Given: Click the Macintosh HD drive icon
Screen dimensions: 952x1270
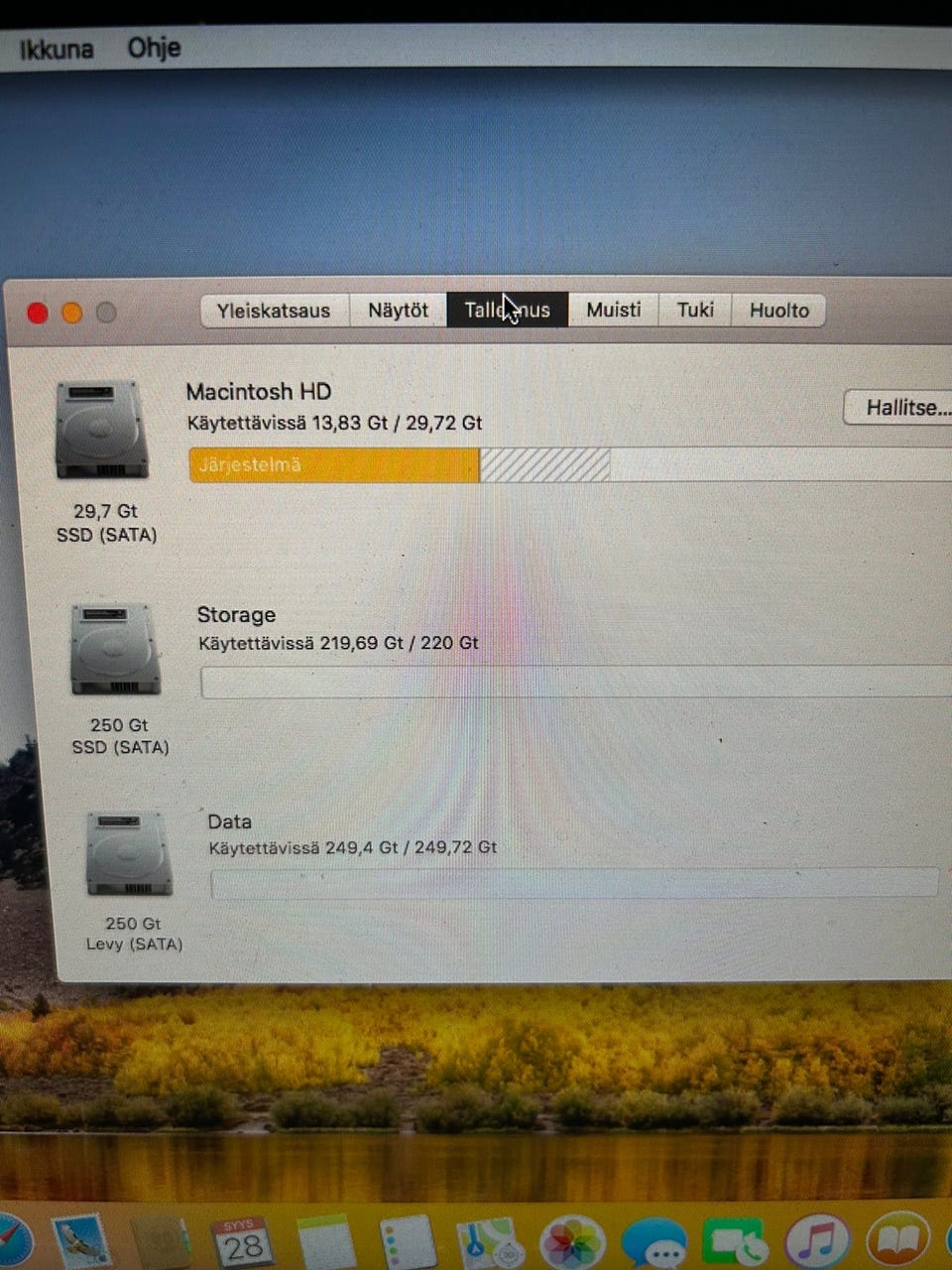Looking at the screenshot, I should 101,430.
